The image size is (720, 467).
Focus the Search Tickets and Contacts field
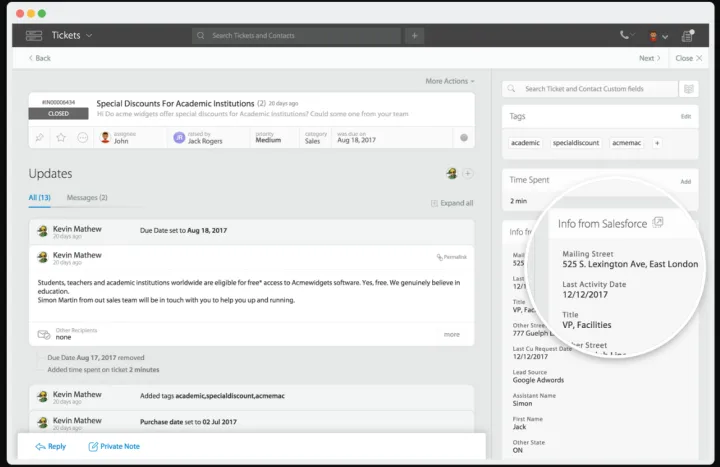pos(297,35)
